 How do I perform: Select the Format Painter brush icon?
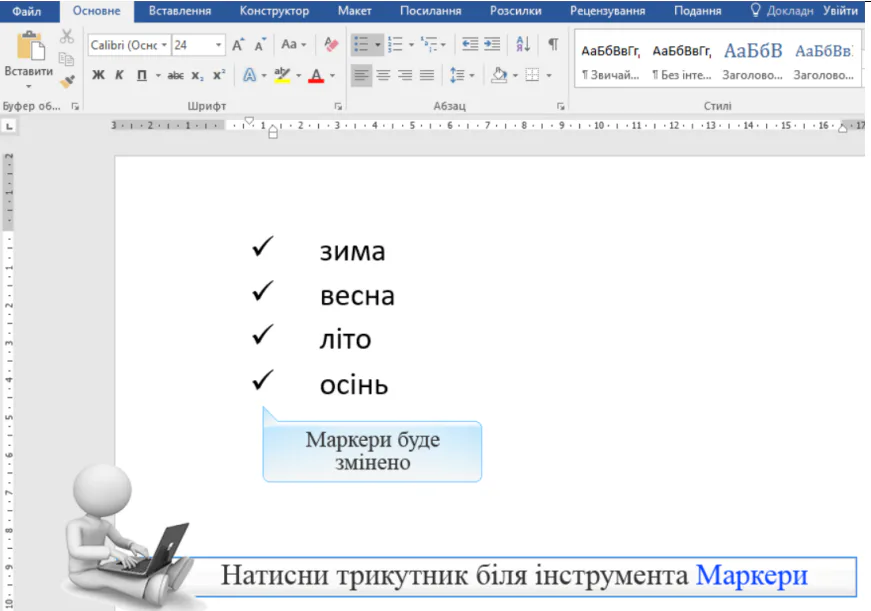point(67,82)
